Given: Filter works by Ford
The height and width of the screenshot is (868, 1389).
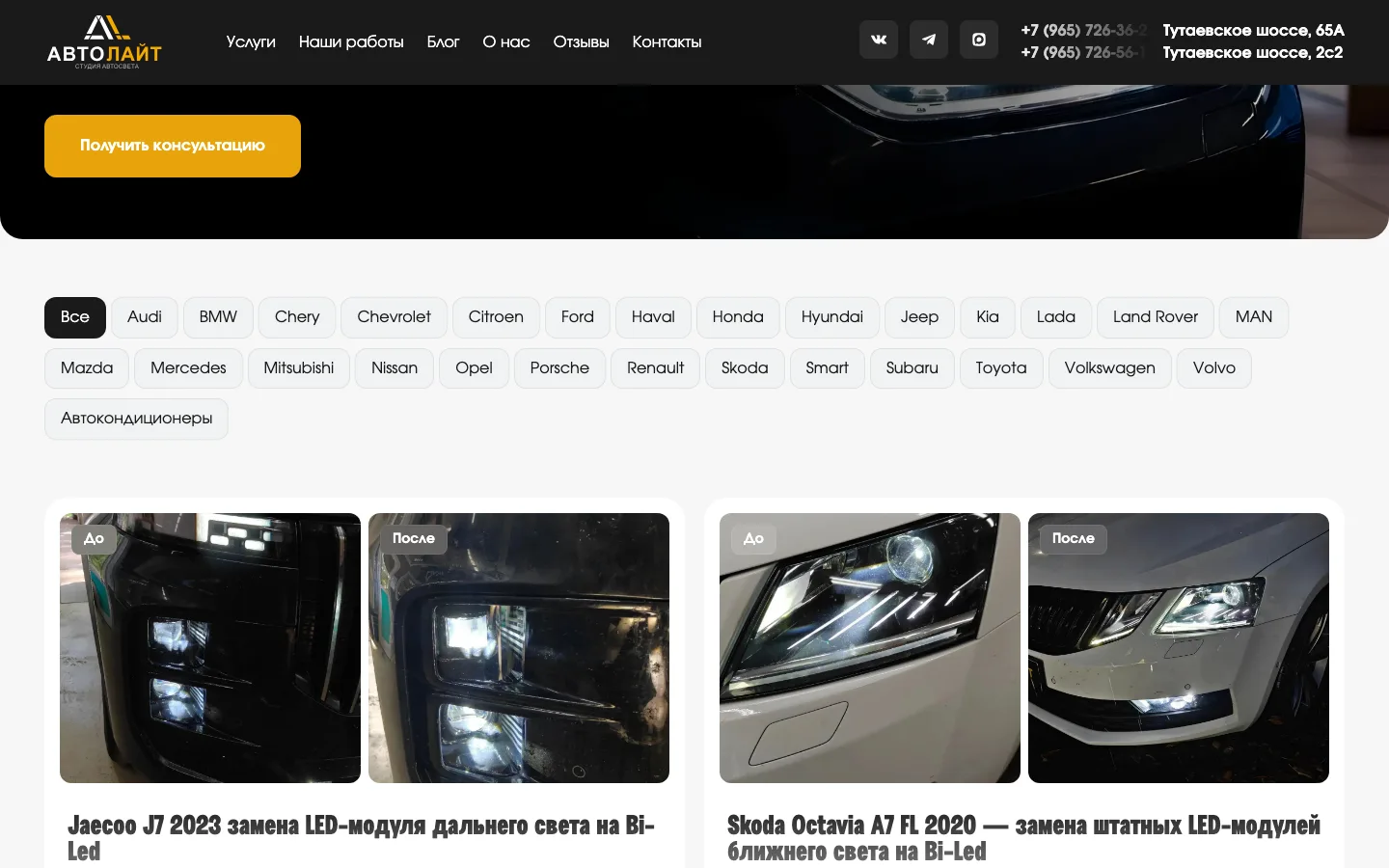Looking at the screenshot, I should 578,317.
